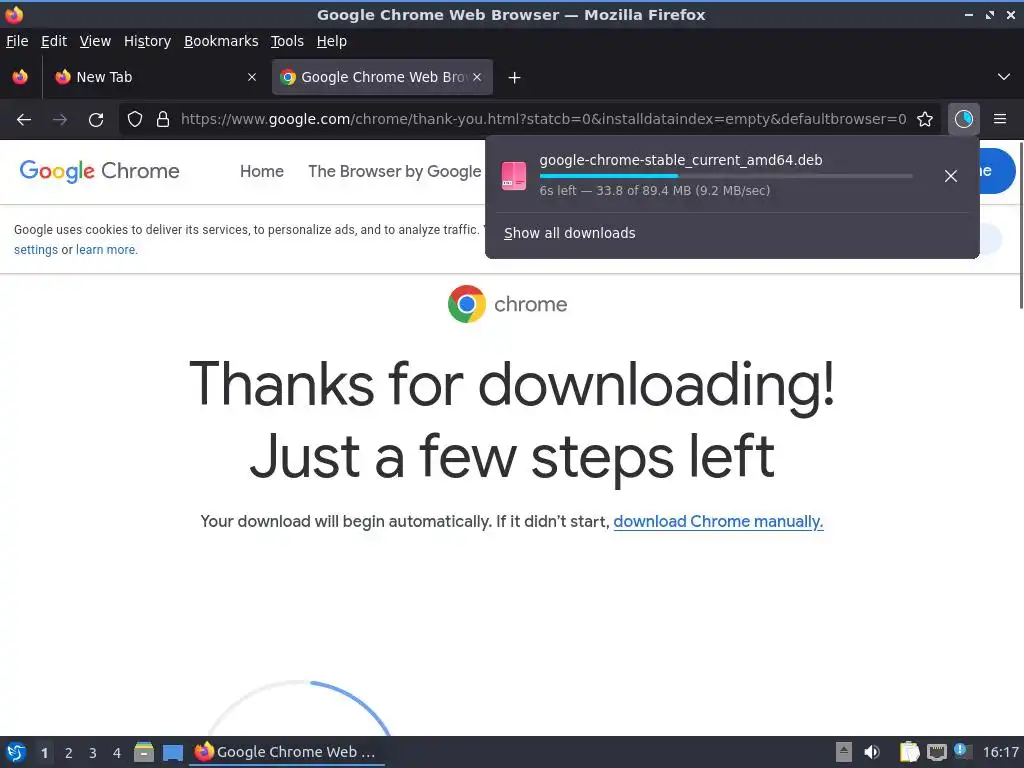Open clipboard manager tray icon
The height and width of the screenshot is (768, 1024).
click(x=909, y=752)
